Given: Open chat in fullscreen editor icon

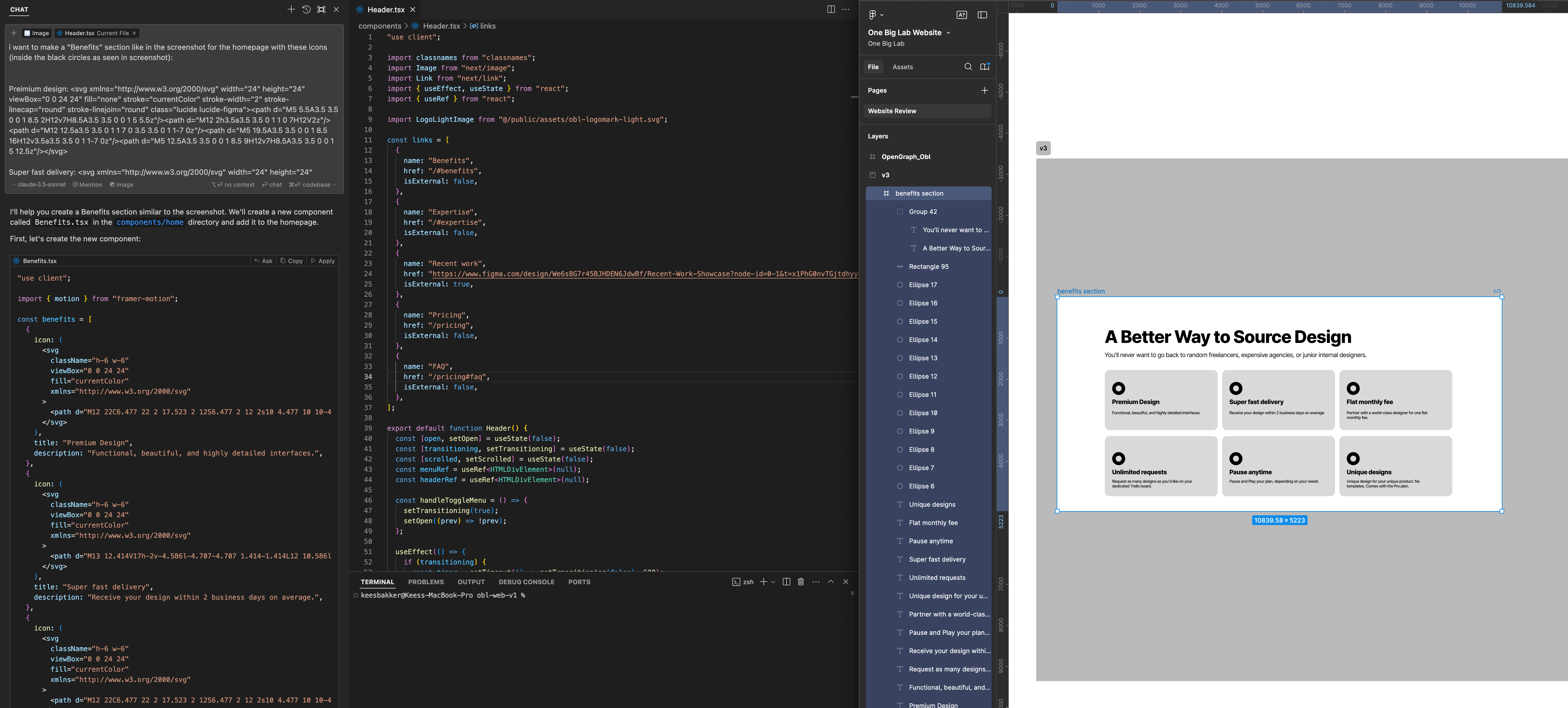Looking at the screenshot, I should [321, 9].
